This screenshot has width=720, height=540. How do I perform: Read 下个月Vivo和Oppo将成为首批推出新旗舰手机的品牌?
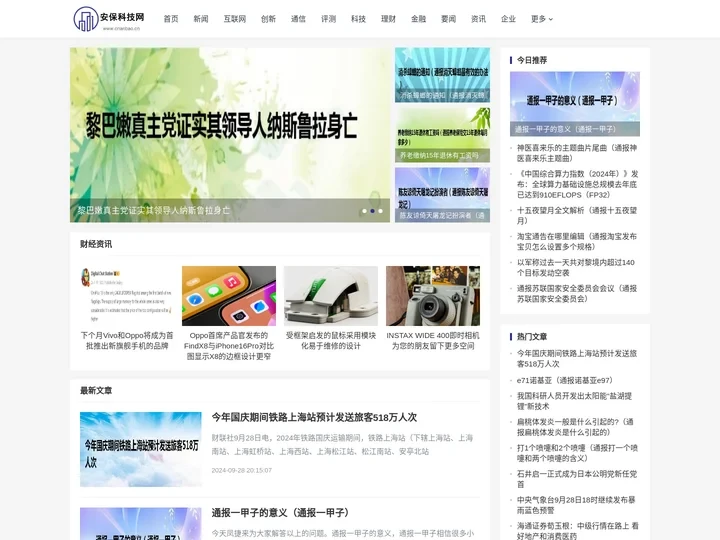[127, 341]
